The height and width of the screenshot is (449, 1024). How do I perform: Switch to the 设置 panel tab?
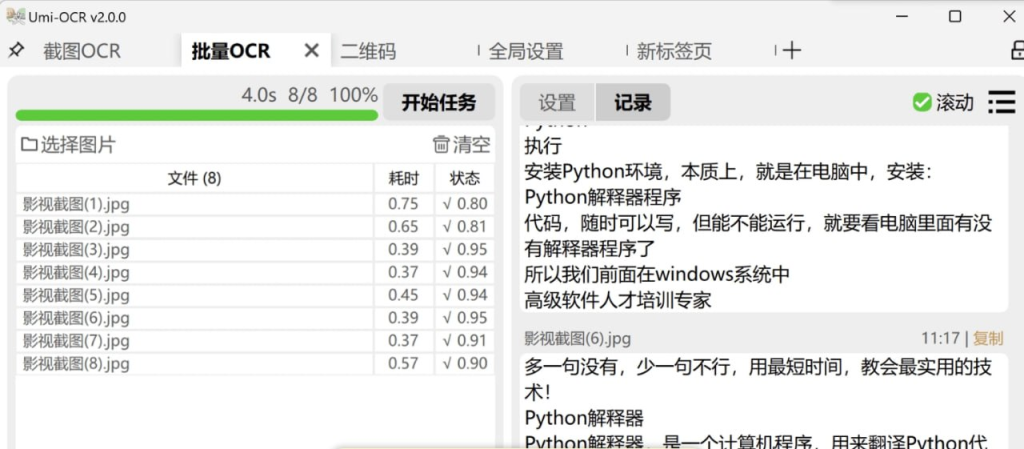pyautogui.click(x=557, y=102)
